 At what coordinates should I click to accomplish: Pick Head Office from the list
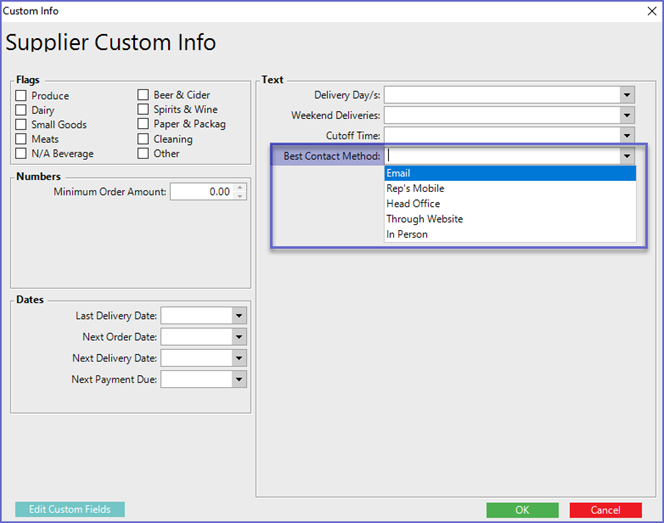coord(510,204)
